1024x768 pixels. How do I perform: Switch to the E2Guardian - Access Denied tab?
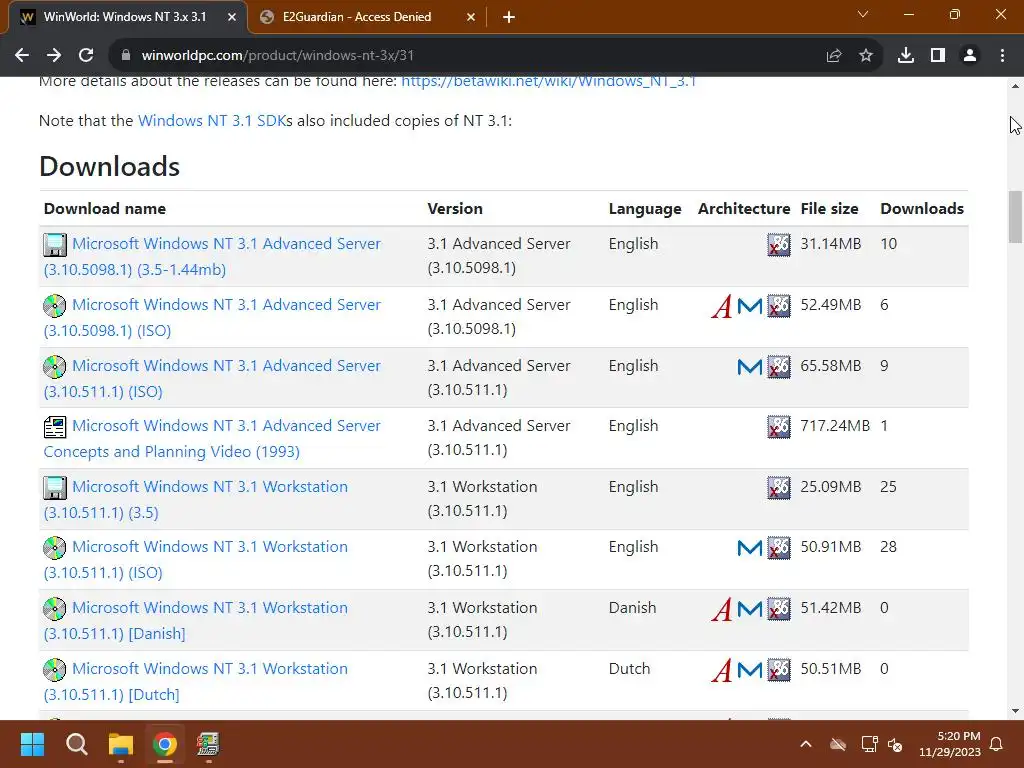pos(368,18)
